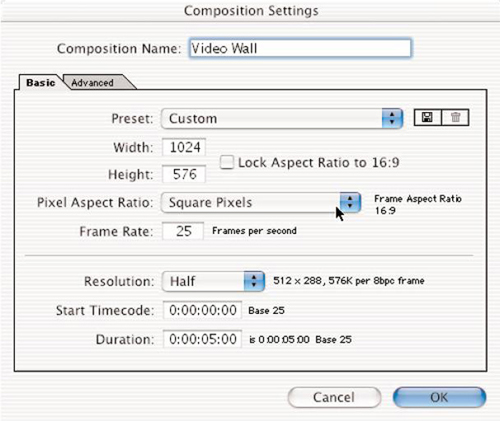500x421 pixels.
Task: Click the blue arrows of the Preset menu
Action: (392, 119)
